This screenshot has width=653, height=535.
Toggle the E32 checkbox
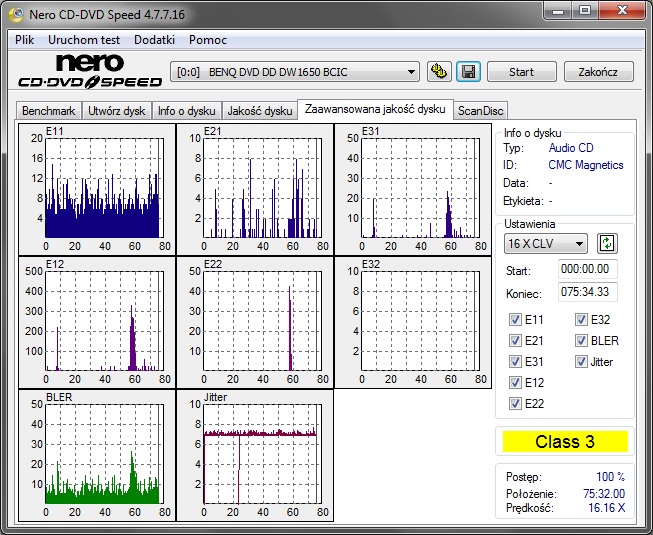coord(581,320)
